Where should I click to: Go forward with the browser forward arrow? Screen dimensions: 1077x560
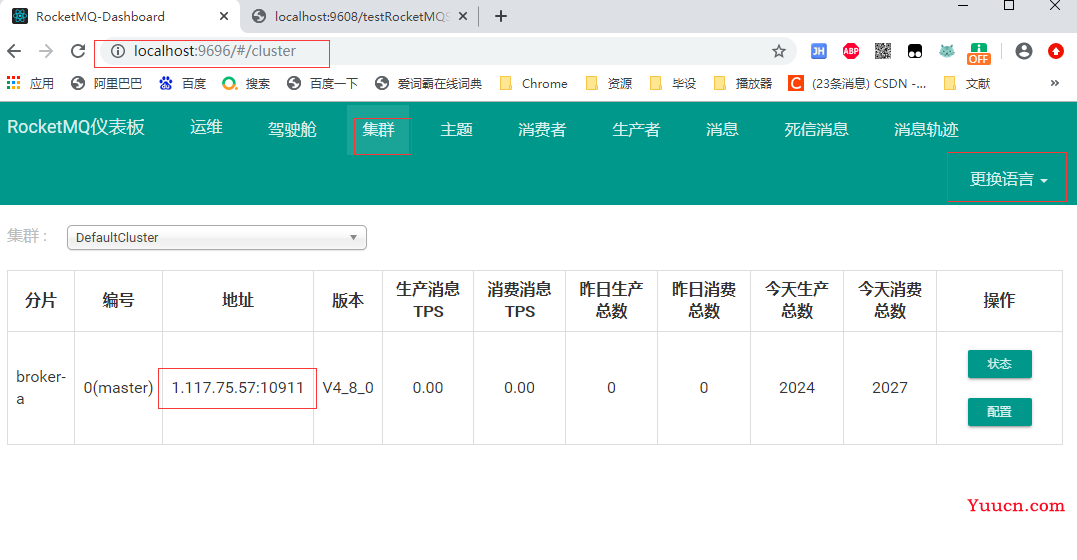(x=46, y=51)
